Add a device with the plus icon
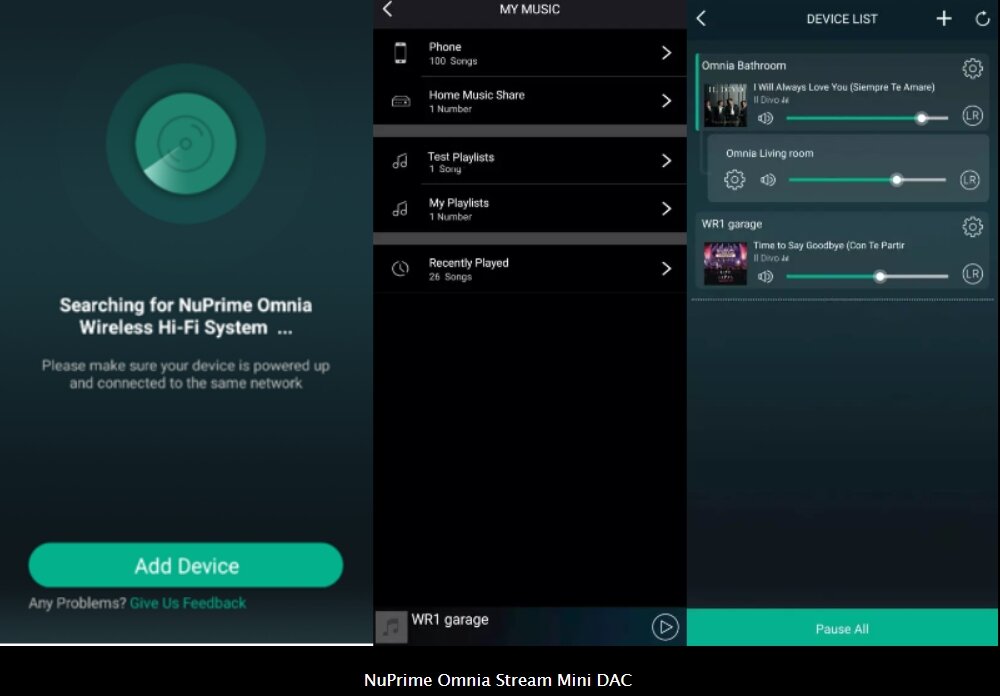Viewport: 1000px width, 696px height. pos(944,19)
